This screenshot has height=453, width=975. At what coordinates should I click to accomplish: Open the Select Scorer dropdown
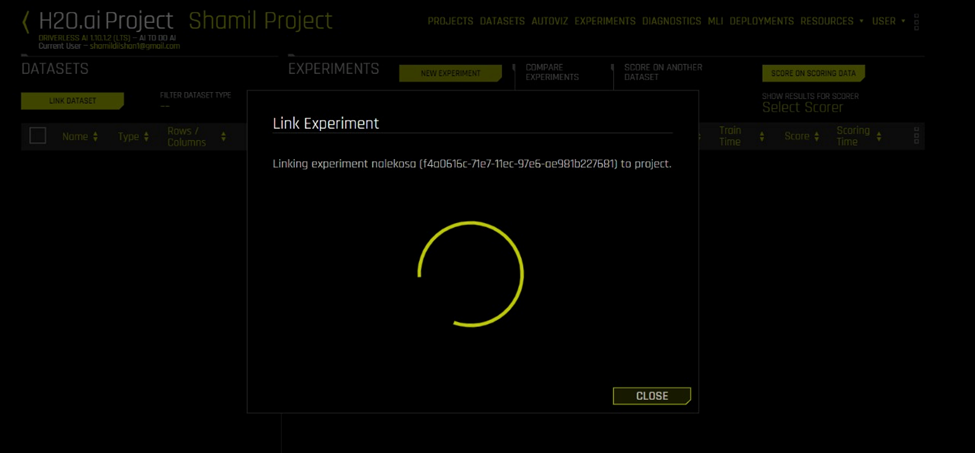(x=803, y=107)
